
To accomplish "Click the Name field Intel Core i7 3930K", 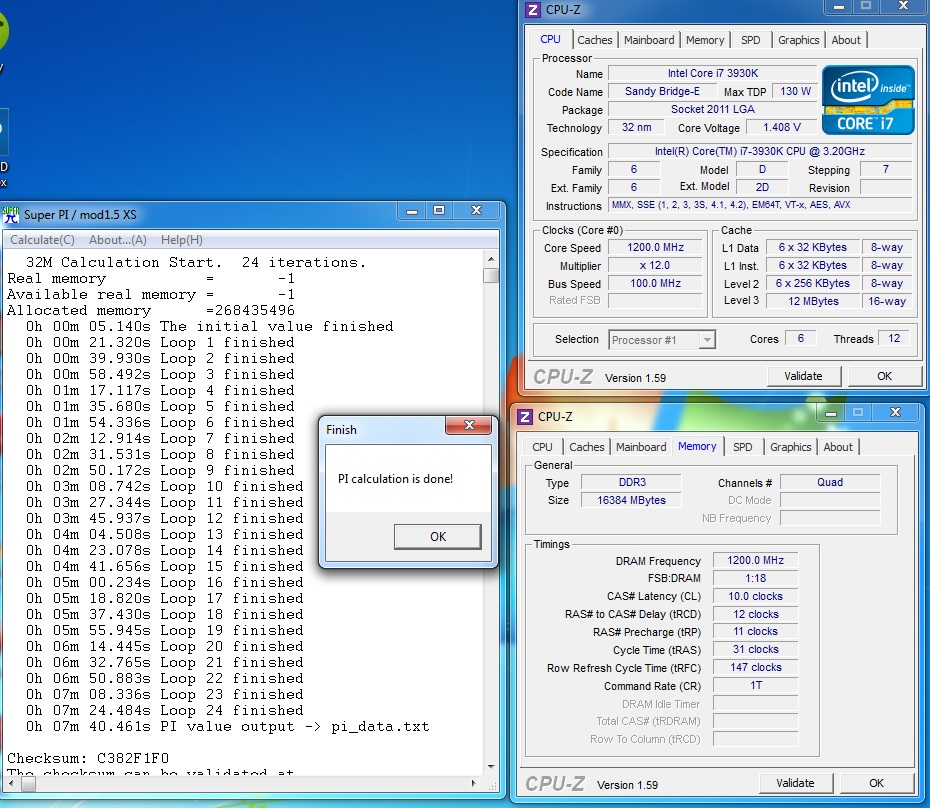I will pyautogui.click(x=712, y=73).
